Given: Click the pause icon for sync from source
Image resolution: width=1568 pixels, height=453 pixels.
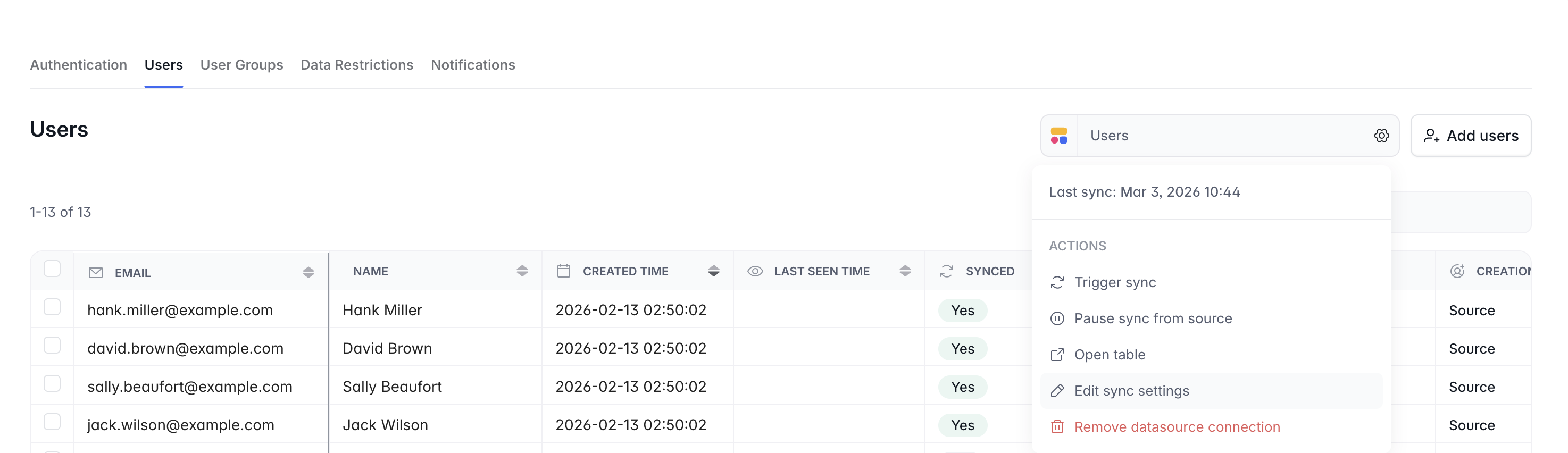Looking at the screenshot, I should [x=1057, y=318].
